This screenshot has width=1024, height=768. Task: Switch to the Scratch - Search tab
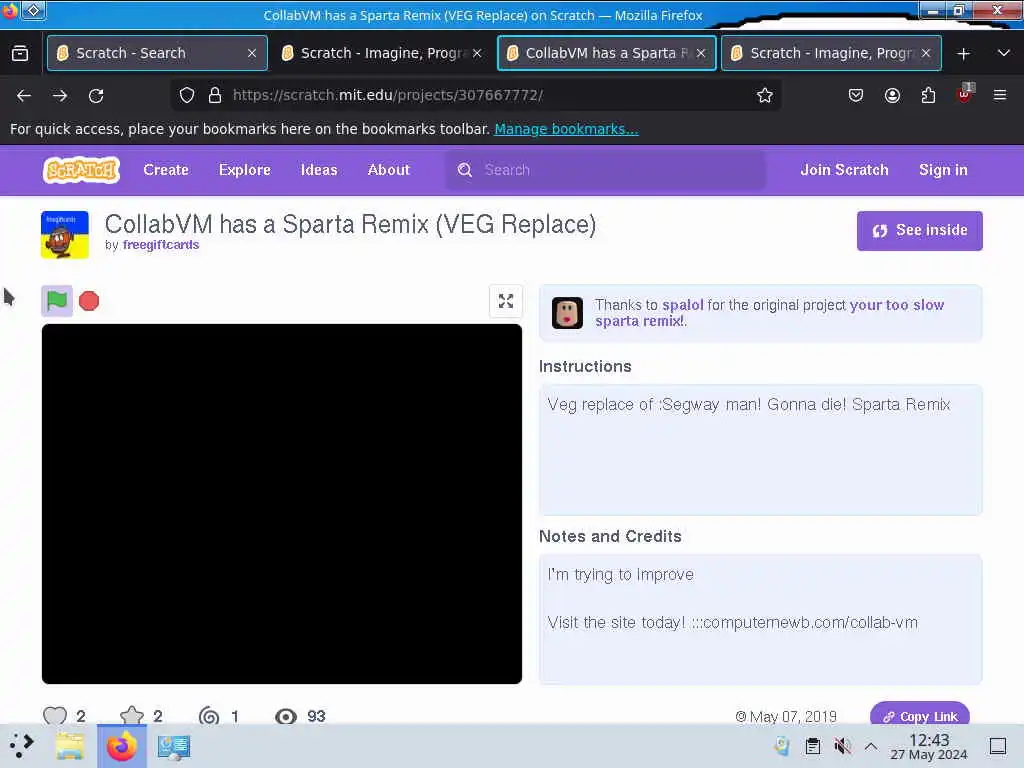(157, 53)
